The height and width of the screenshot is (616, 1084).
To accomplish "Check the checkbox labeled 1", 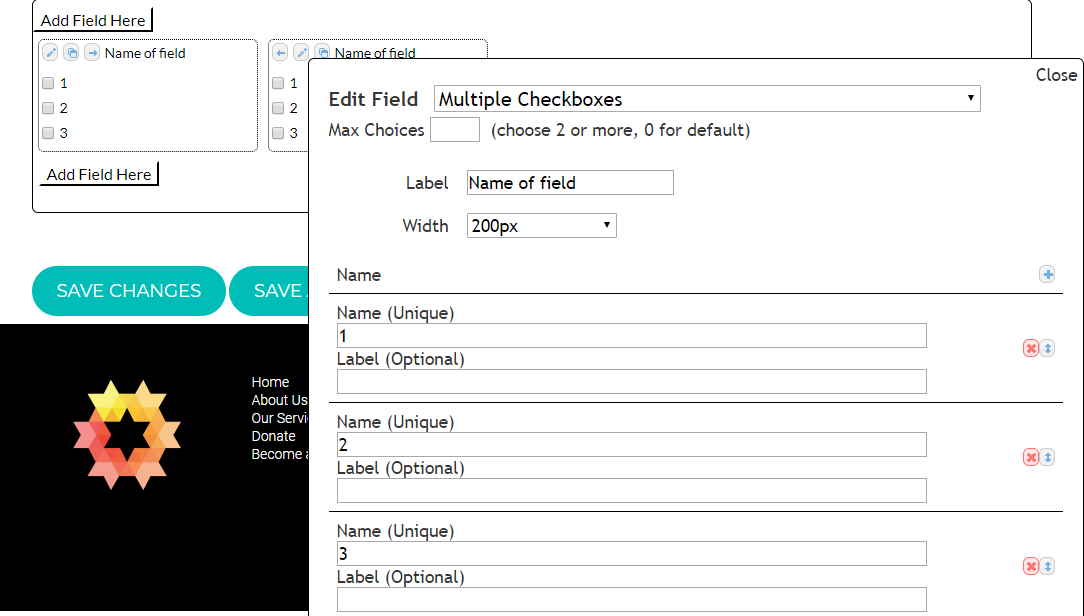I will coord(47,83).
